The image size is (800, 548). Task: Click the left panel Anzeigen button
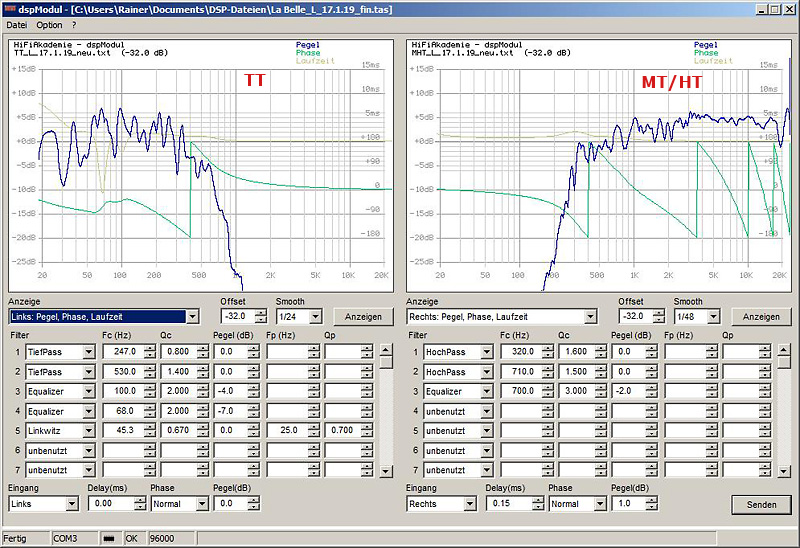tap(362, 317)
